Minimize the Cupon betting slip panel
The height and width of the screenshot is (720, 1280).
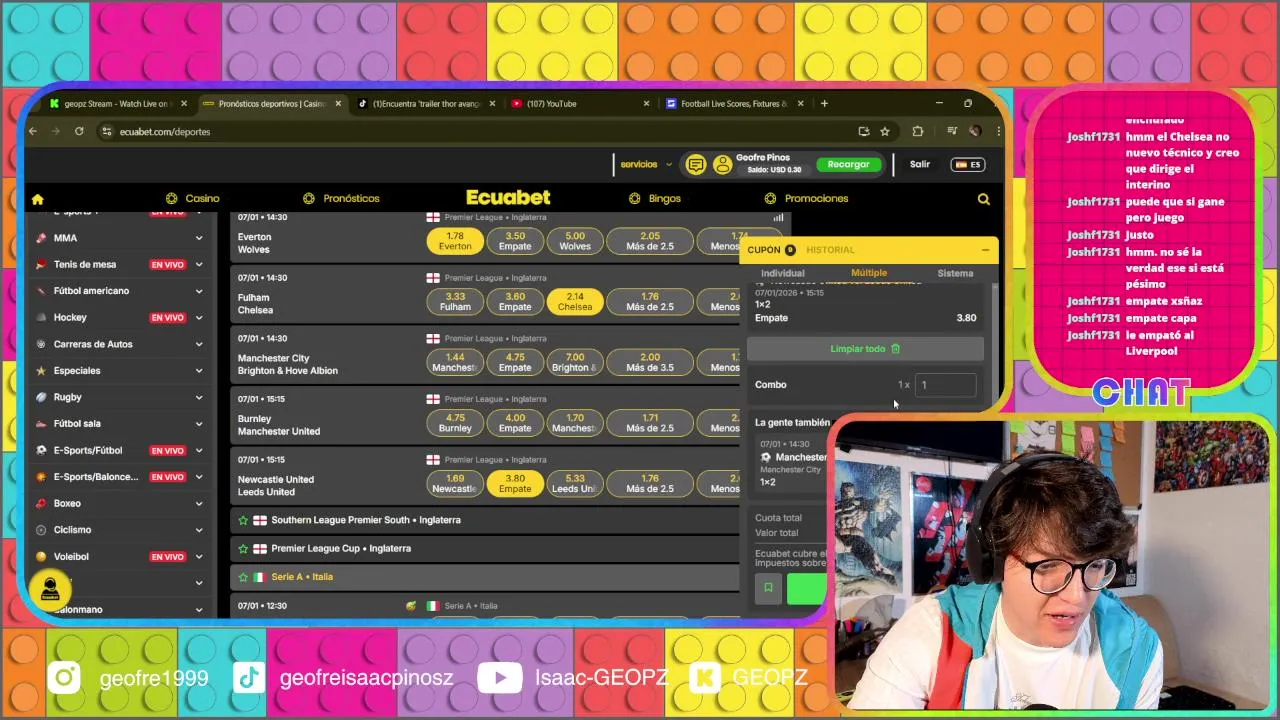point(985,250)
